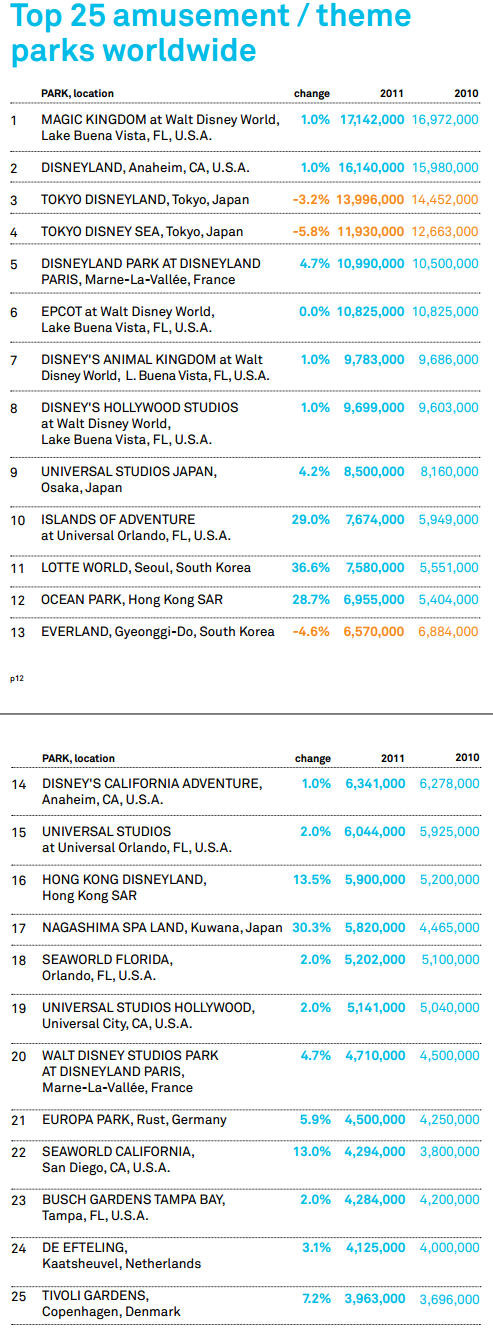Click the title 'Top 25 amusement / theme parks worldwide'
The height and width of the screenshot is (1331, 493).
point(211,33)
